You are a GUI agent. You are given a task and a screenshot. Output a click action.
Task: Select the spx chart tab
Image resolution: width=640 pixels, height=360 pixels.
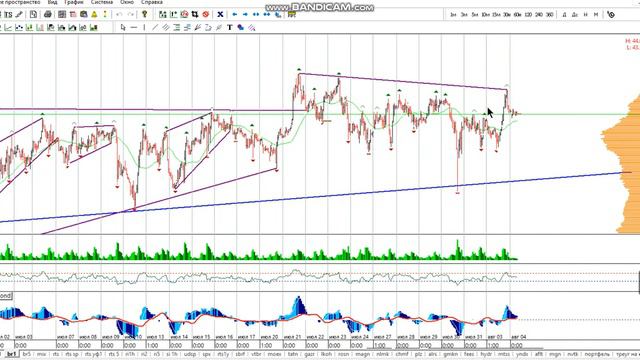coord(207,354)
